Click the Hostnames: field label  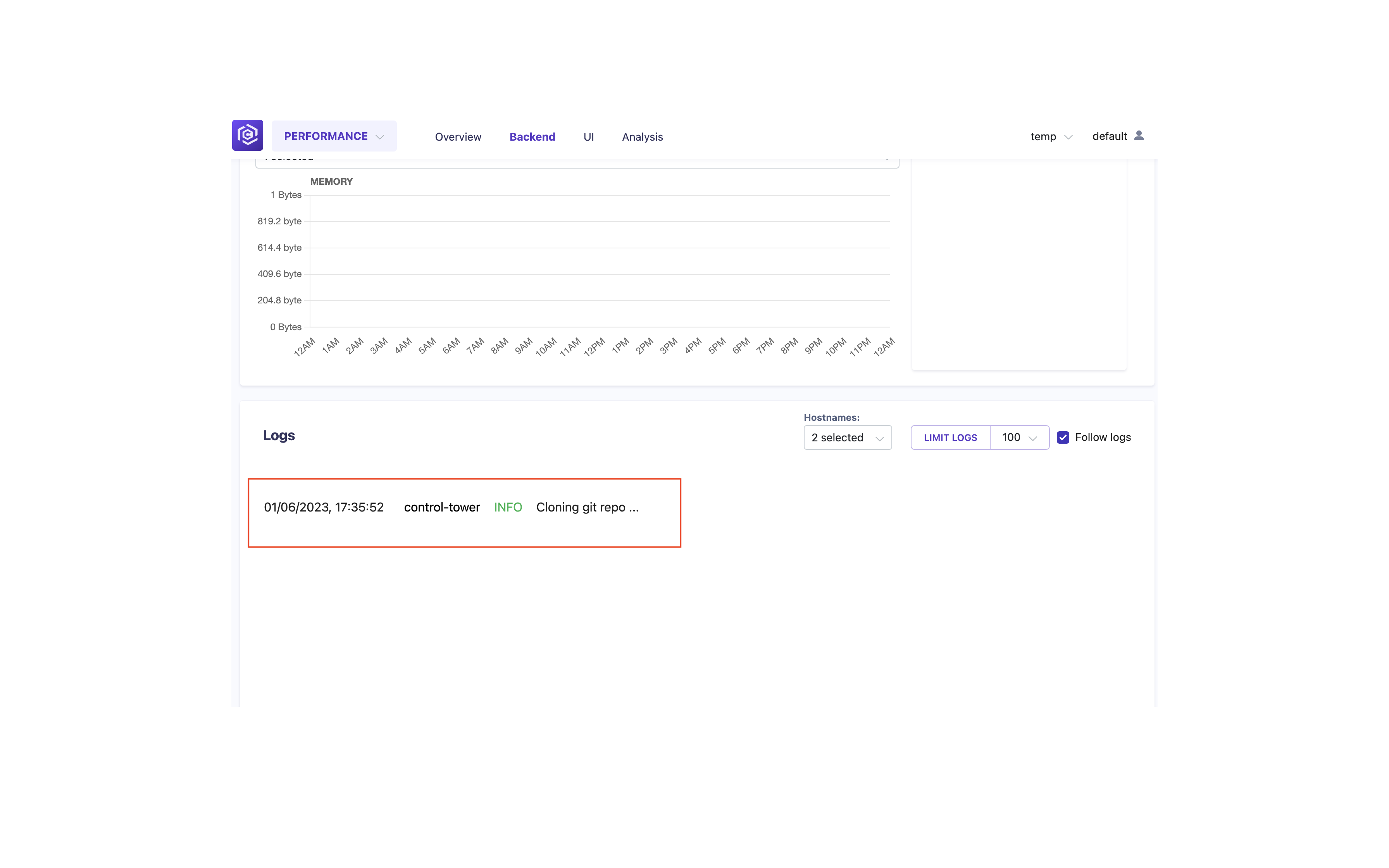pyautogui.click(x=831, y=417)
